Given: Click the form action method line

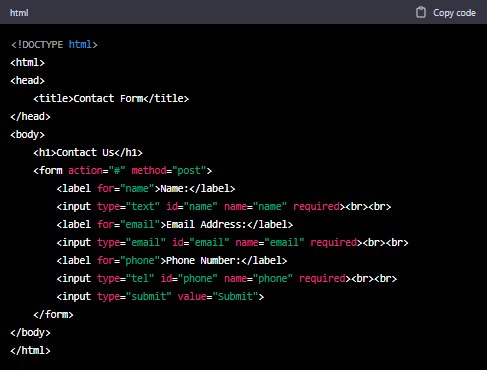Looking at the screenshot, I should tap(123, 170).
